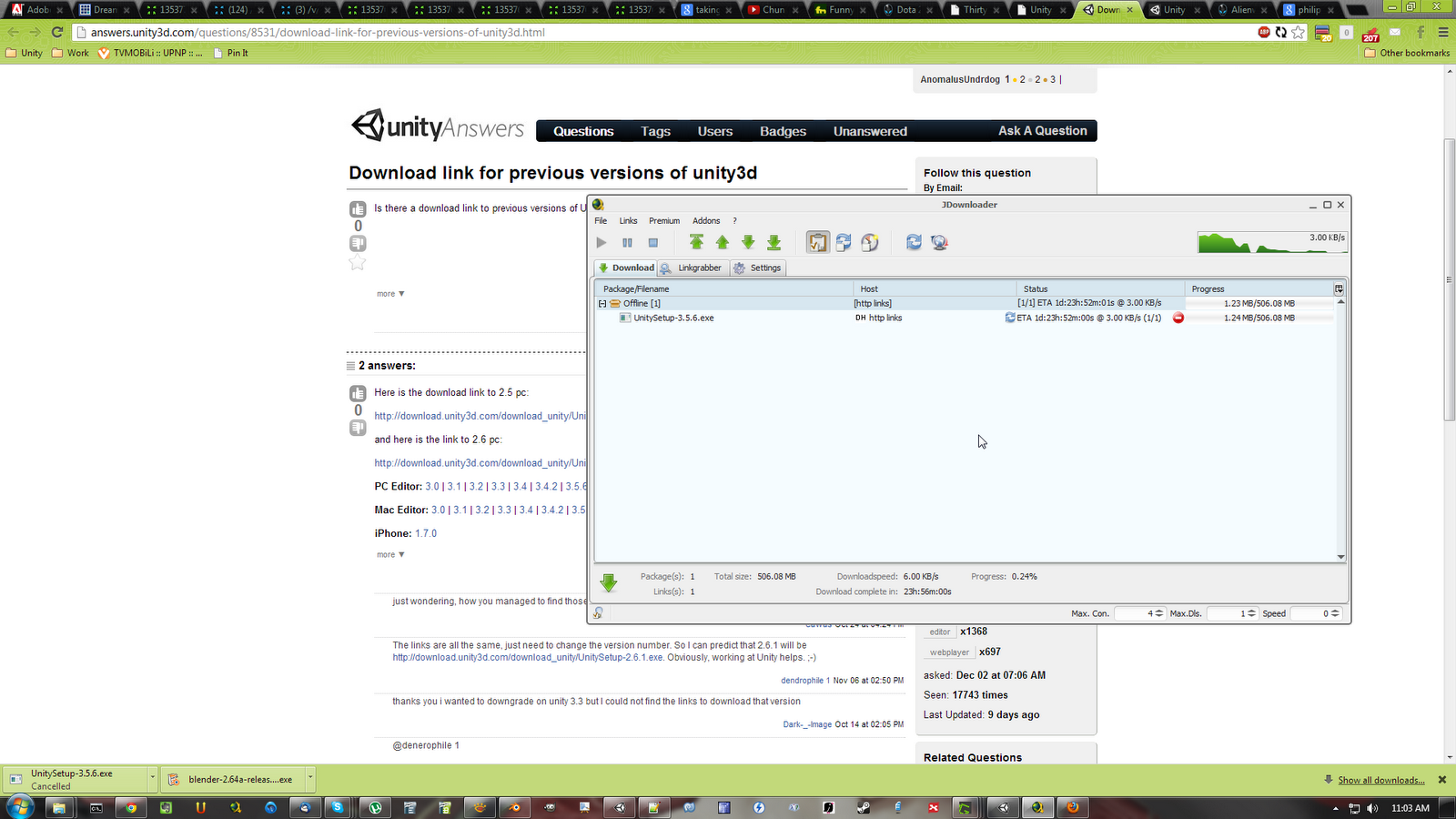This screenshot has width=1456, height=819.
Task: Click Show all downloads link
Action: tap(1381, 781)
